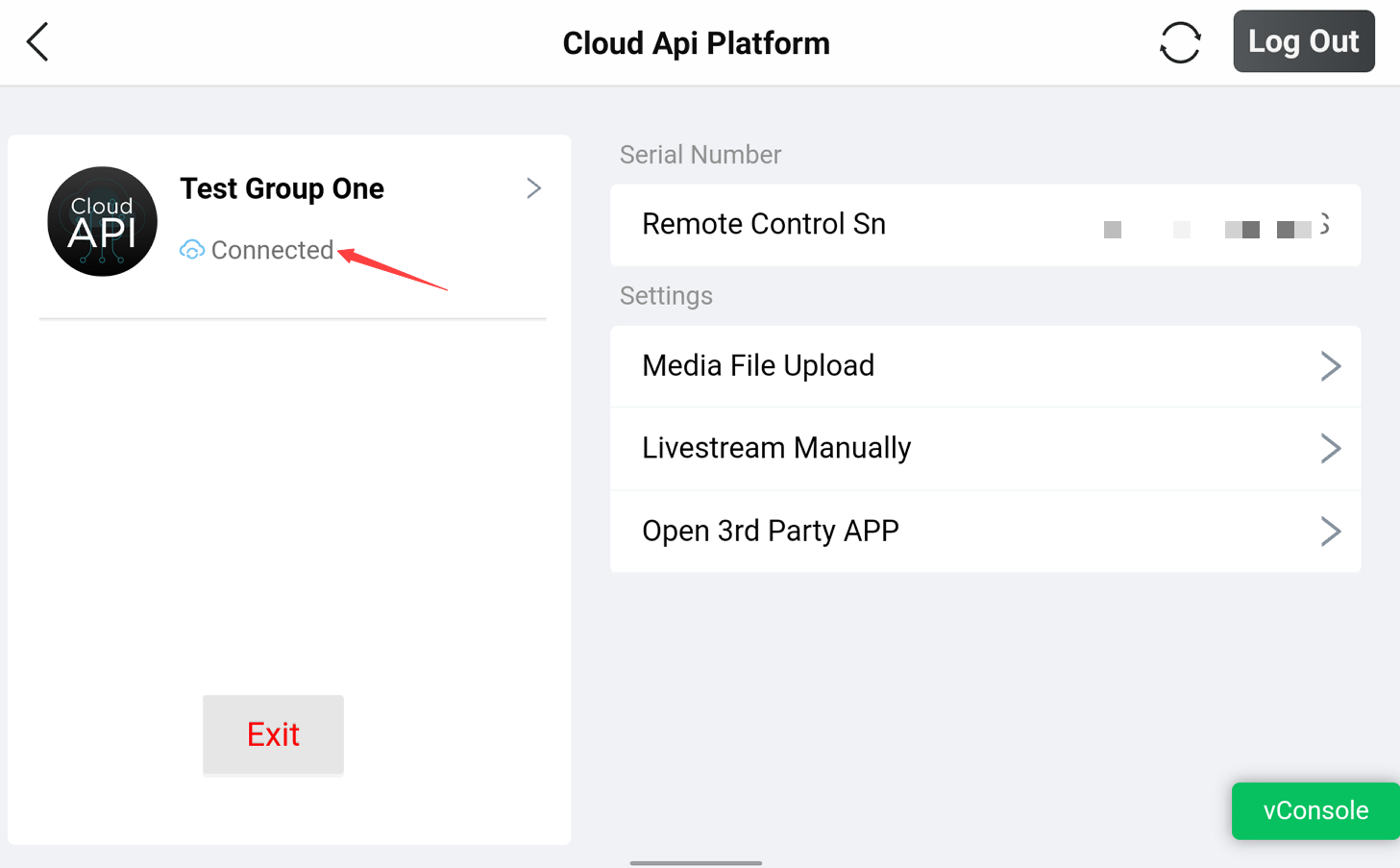Open the green vConsole button
1400x868 pixels.
click(x=1315, y=810)
